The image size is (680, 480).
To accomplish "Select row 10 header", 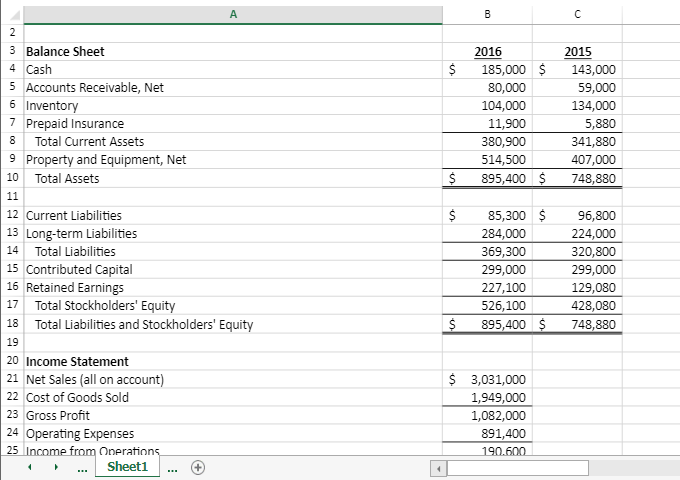I will [12, 178].
